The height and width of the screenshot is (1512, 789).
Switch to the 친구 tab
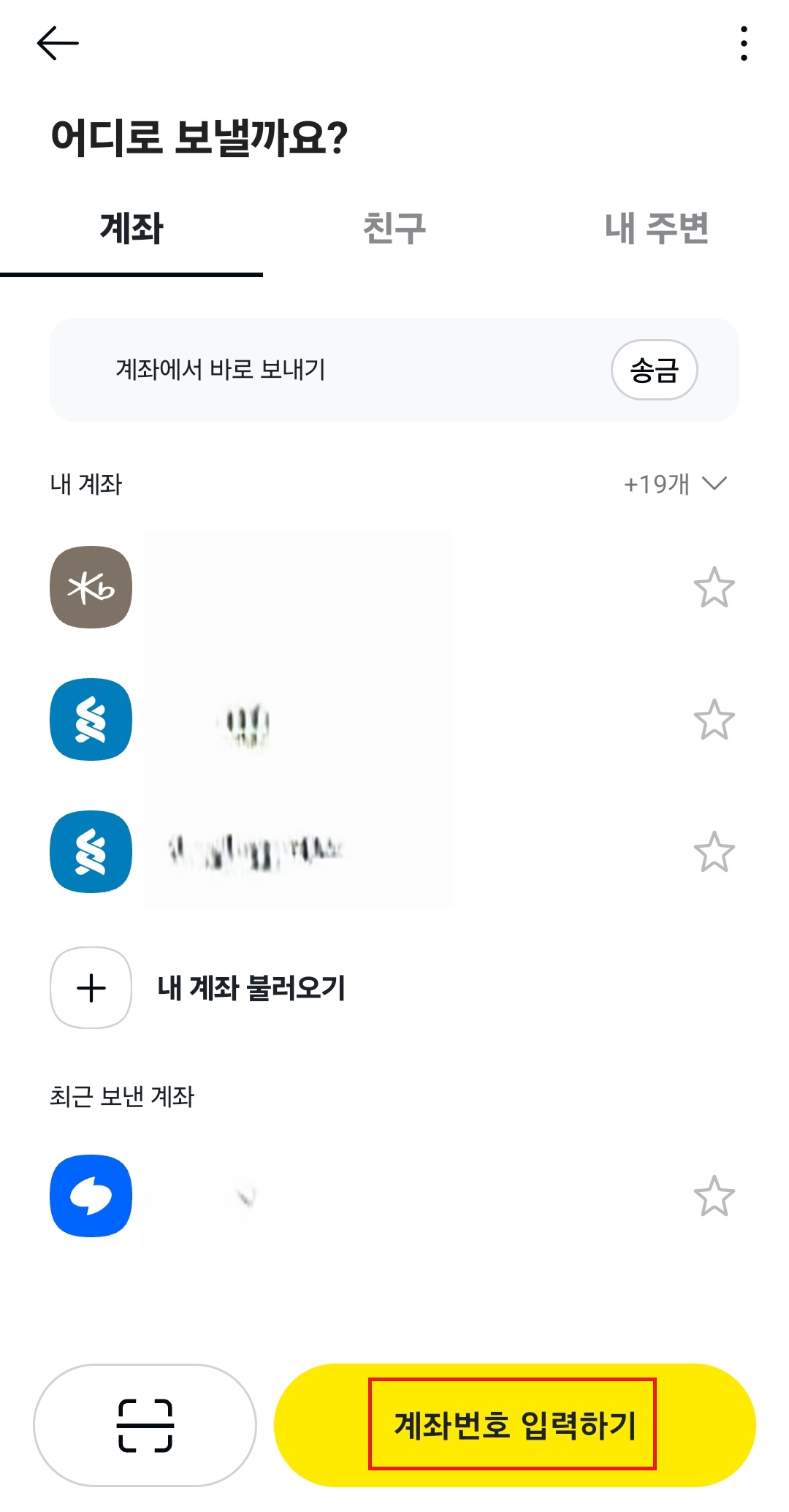[394, 228]
